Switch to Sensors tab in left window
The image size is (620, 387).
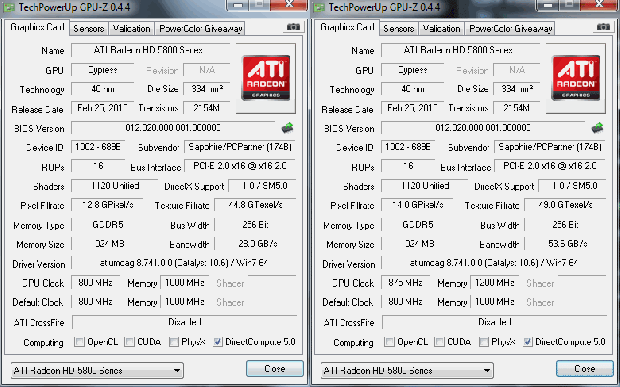89,28
